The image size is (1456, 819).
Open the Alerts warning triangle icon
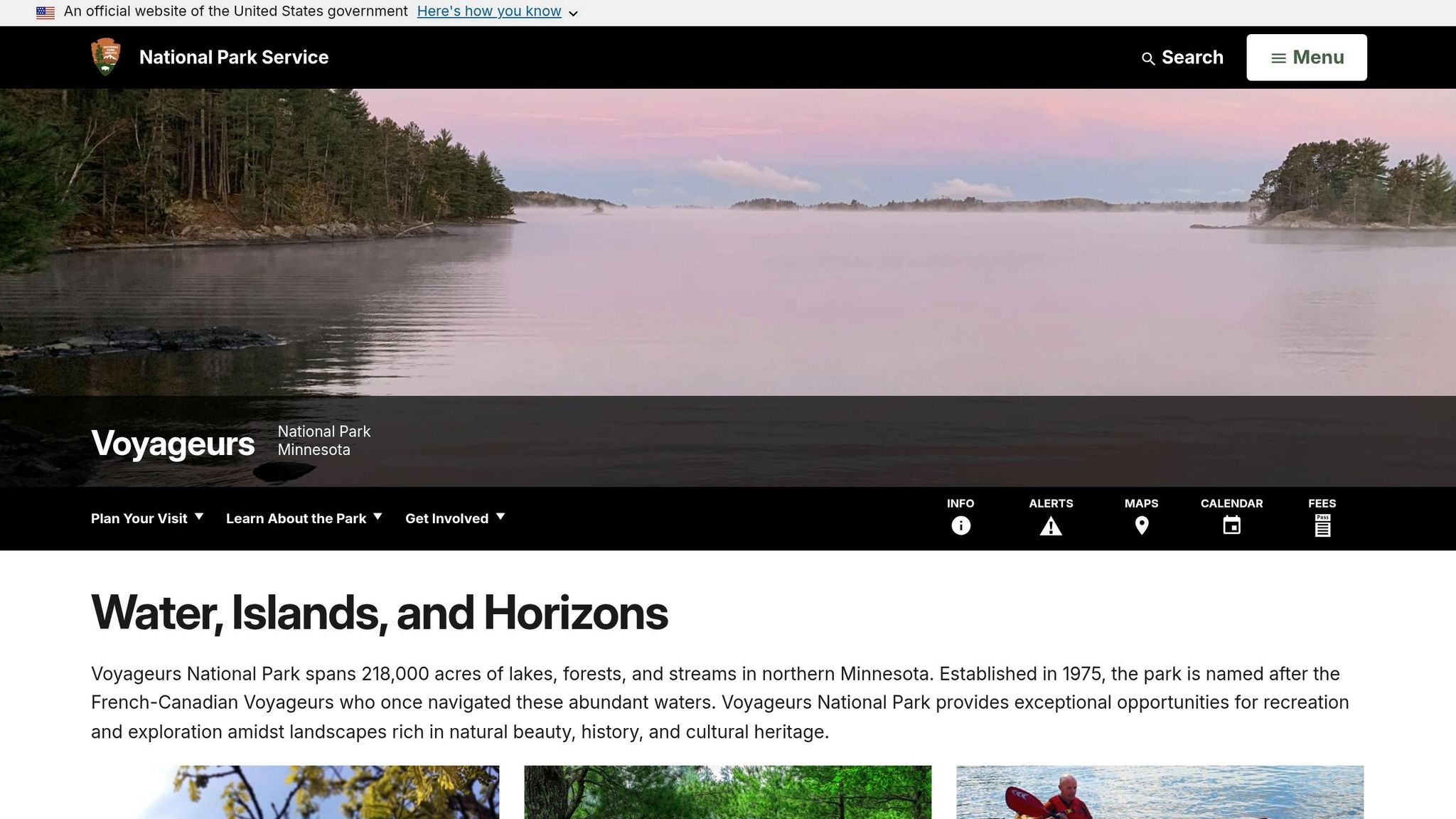(1051, 526)
